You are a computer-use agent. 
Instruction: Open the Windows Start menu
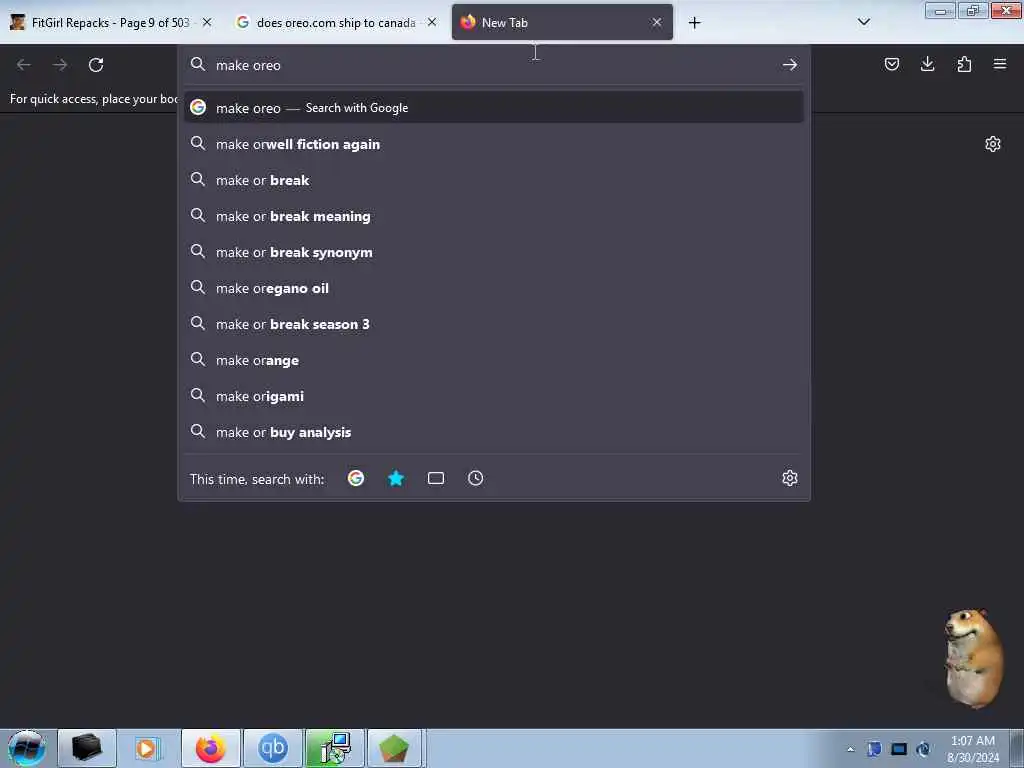(26, 748)
